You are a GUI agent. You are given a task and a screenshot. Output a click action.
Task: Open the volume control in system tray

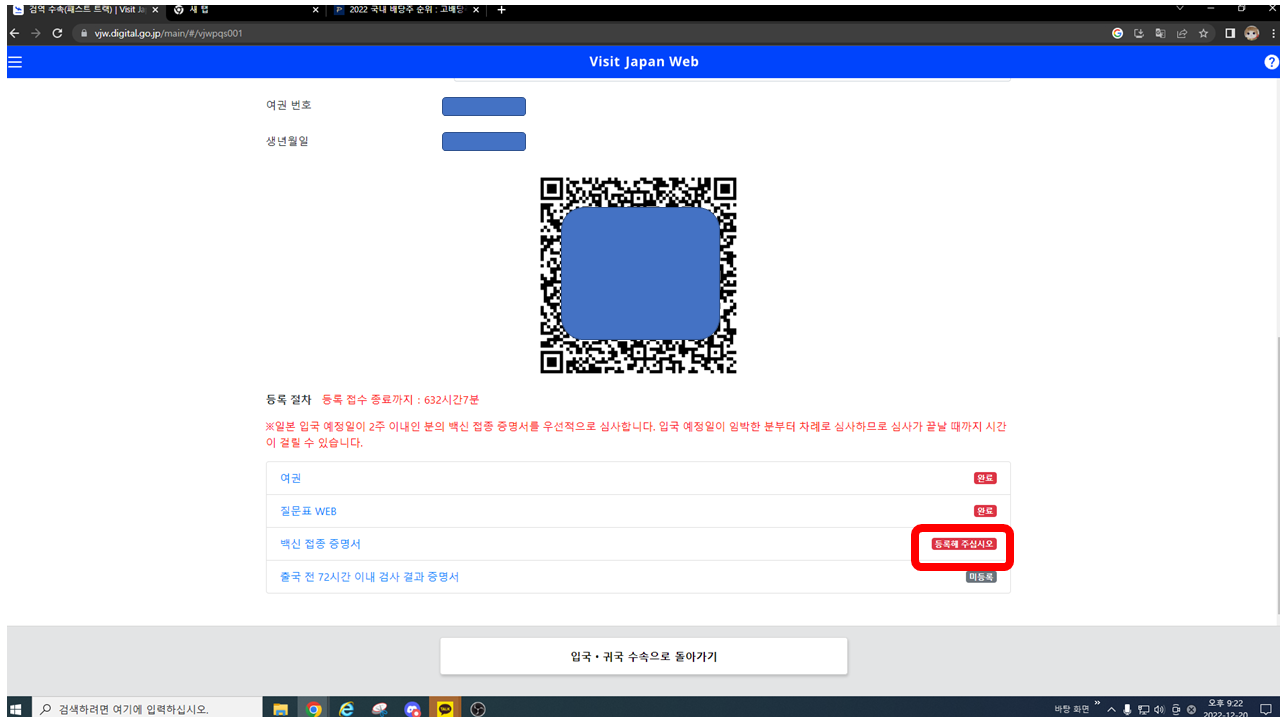tap(1160, 709)
